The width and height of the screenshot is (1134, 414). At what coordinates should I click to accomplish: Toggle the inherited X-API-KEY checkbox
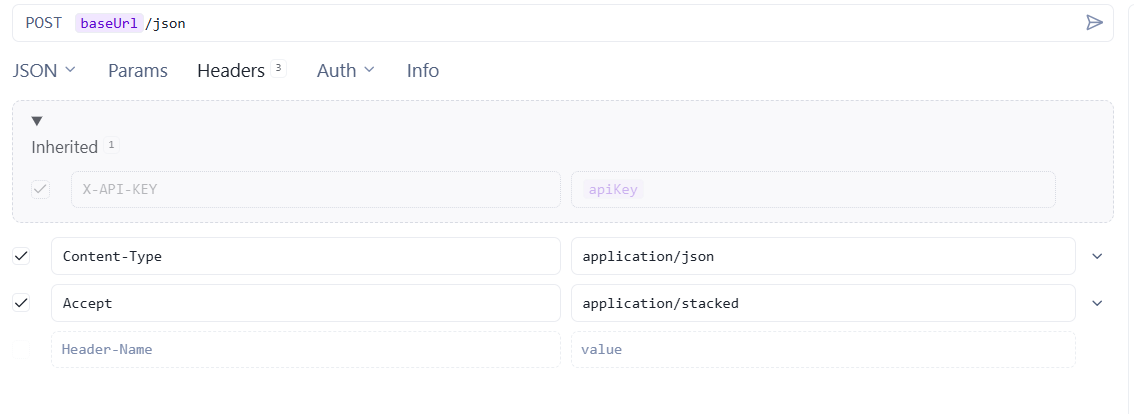point(41,189)
